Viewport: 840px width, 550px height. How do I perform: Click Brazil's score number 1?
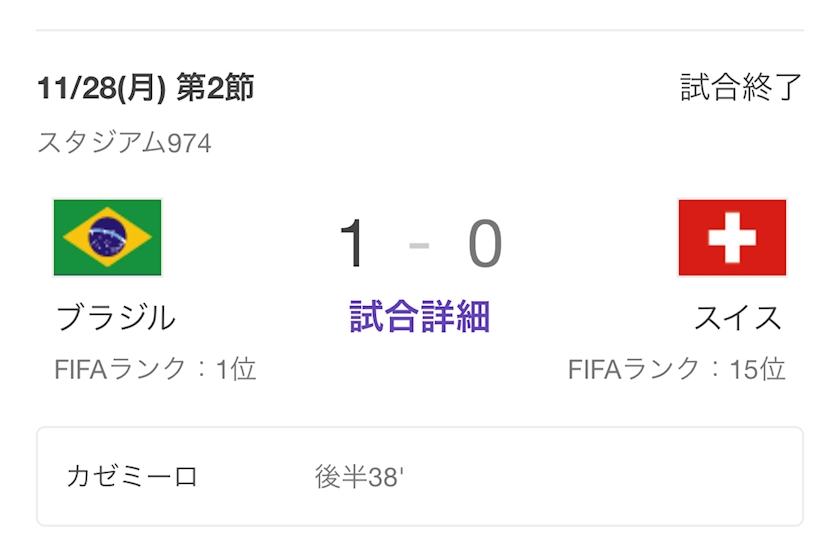point(353,244)
